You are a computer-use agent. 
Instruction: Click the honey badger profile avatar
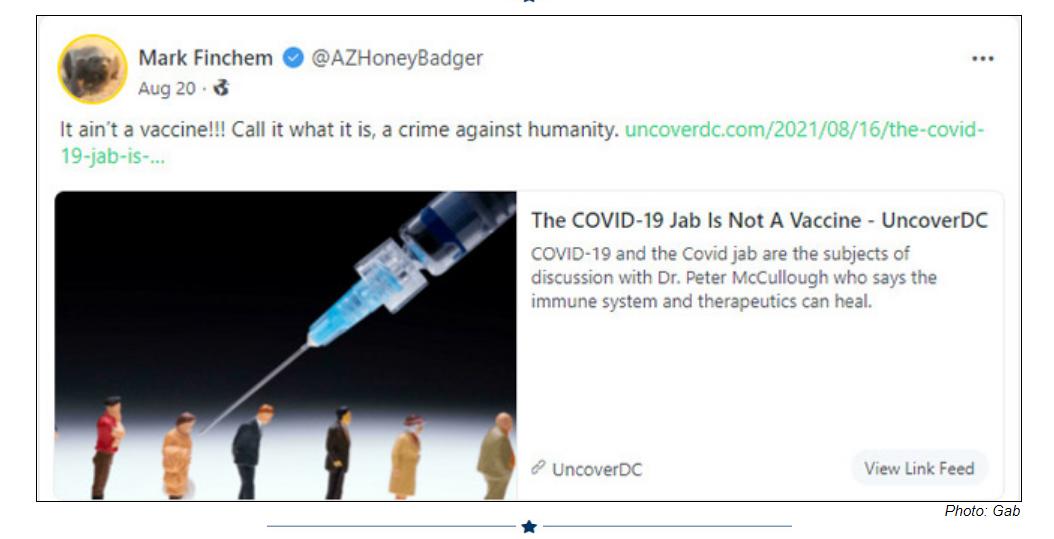pyautogui.click(x=93, y=69)
